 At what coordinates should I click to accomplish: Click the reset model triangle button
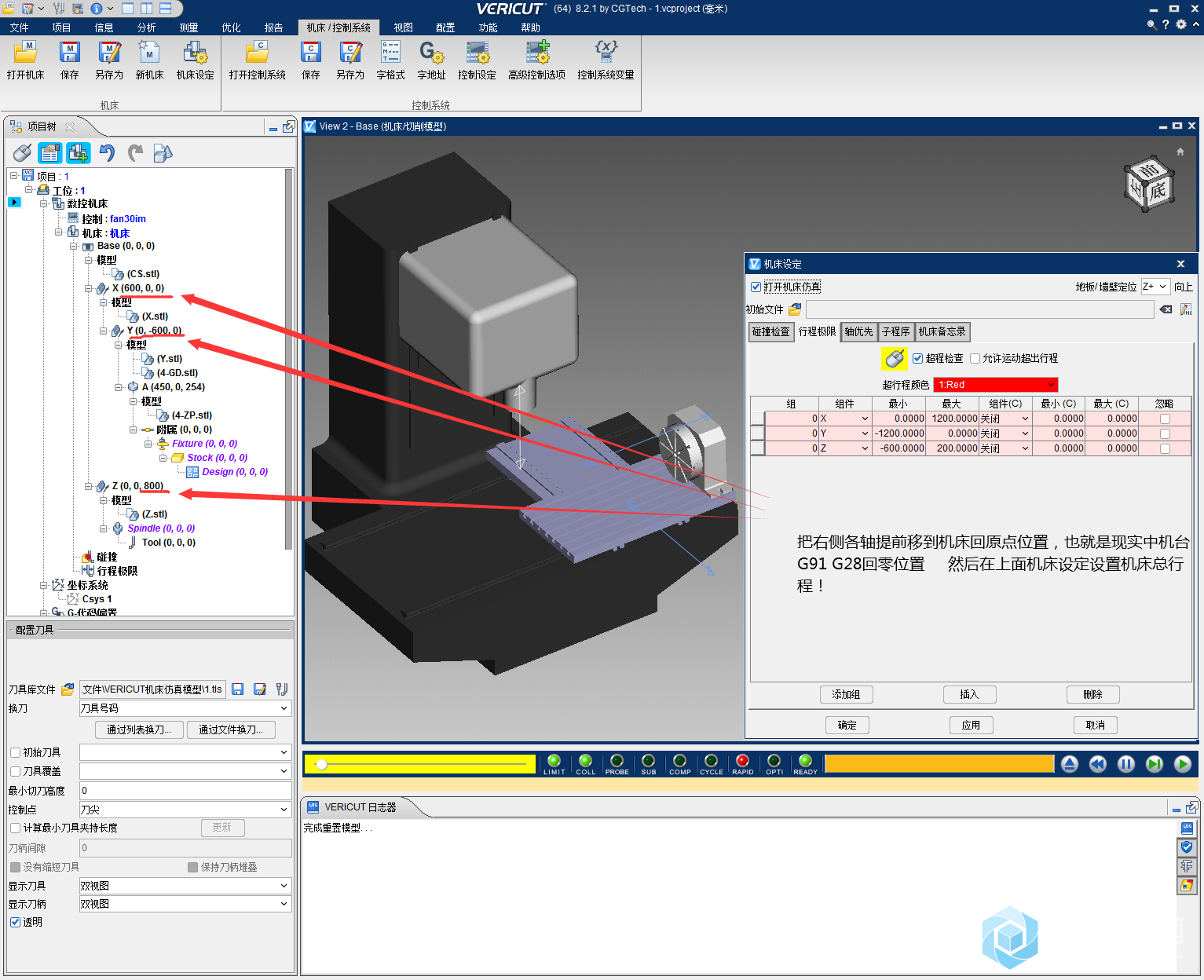pyautogui.click(x=1069, y=764)
